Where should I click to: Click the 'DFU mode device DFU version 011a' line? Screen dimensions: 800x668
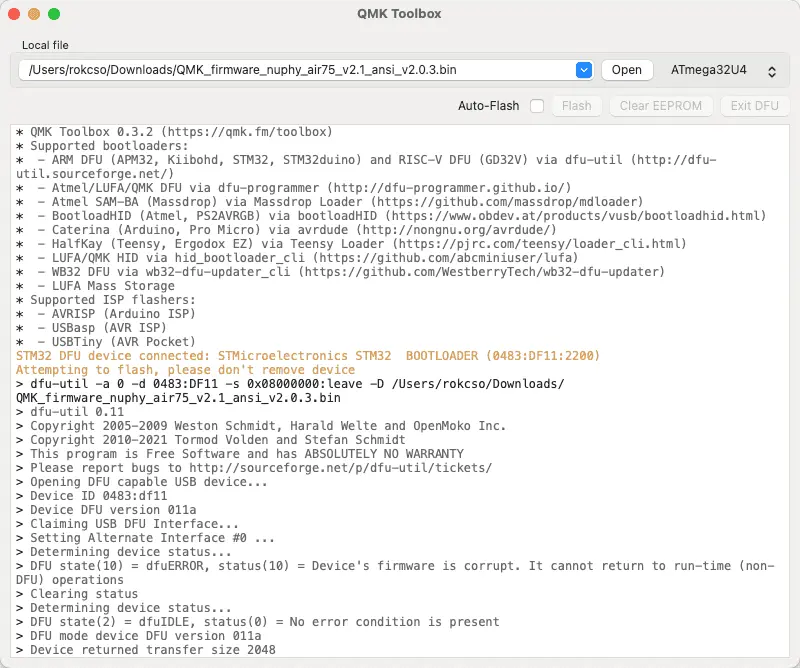(x=138, y=636)
